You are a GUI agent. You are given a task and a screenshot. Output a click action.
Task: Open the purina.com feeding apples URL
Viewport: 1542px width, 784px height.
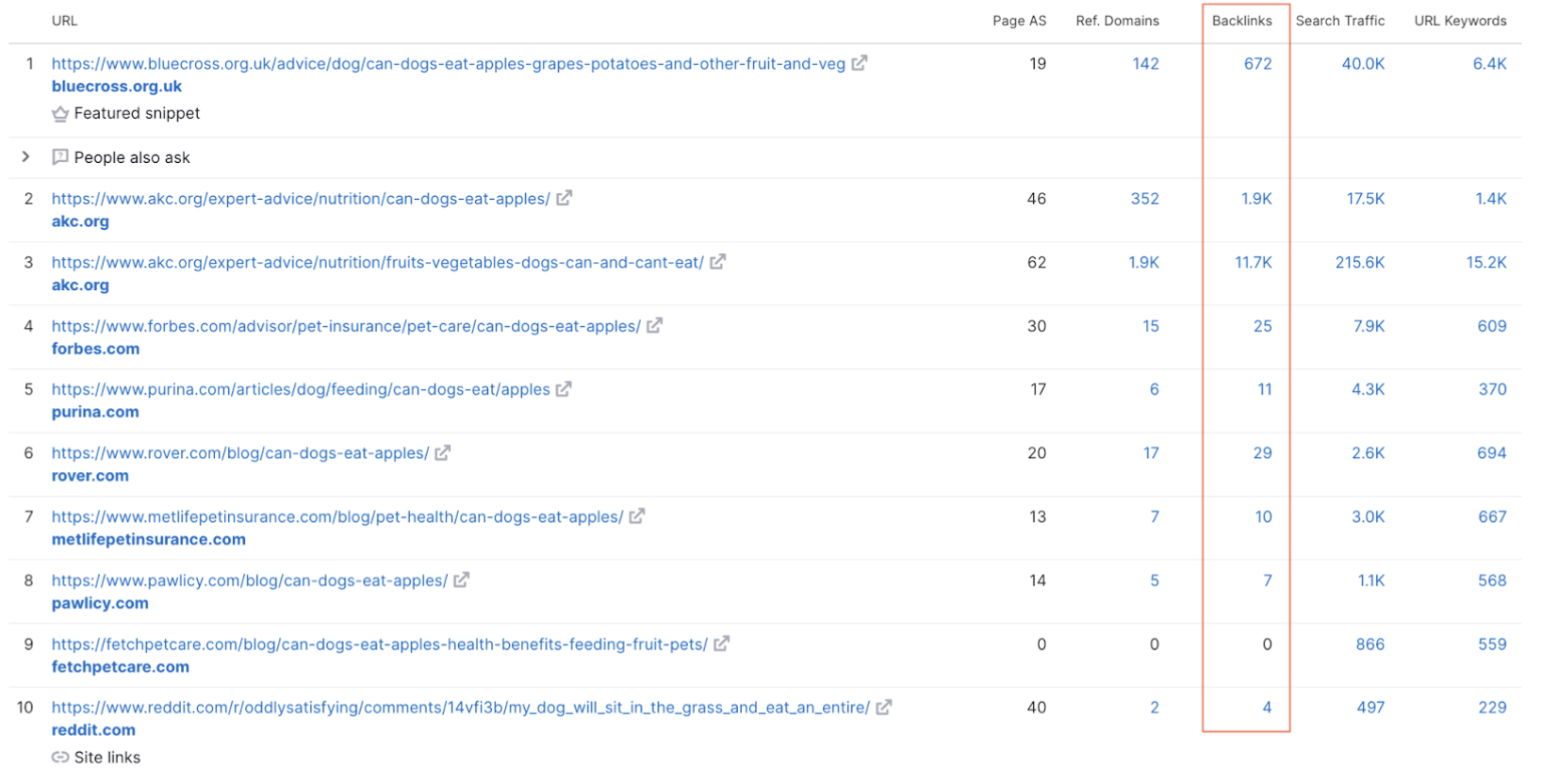click(301, 390)
